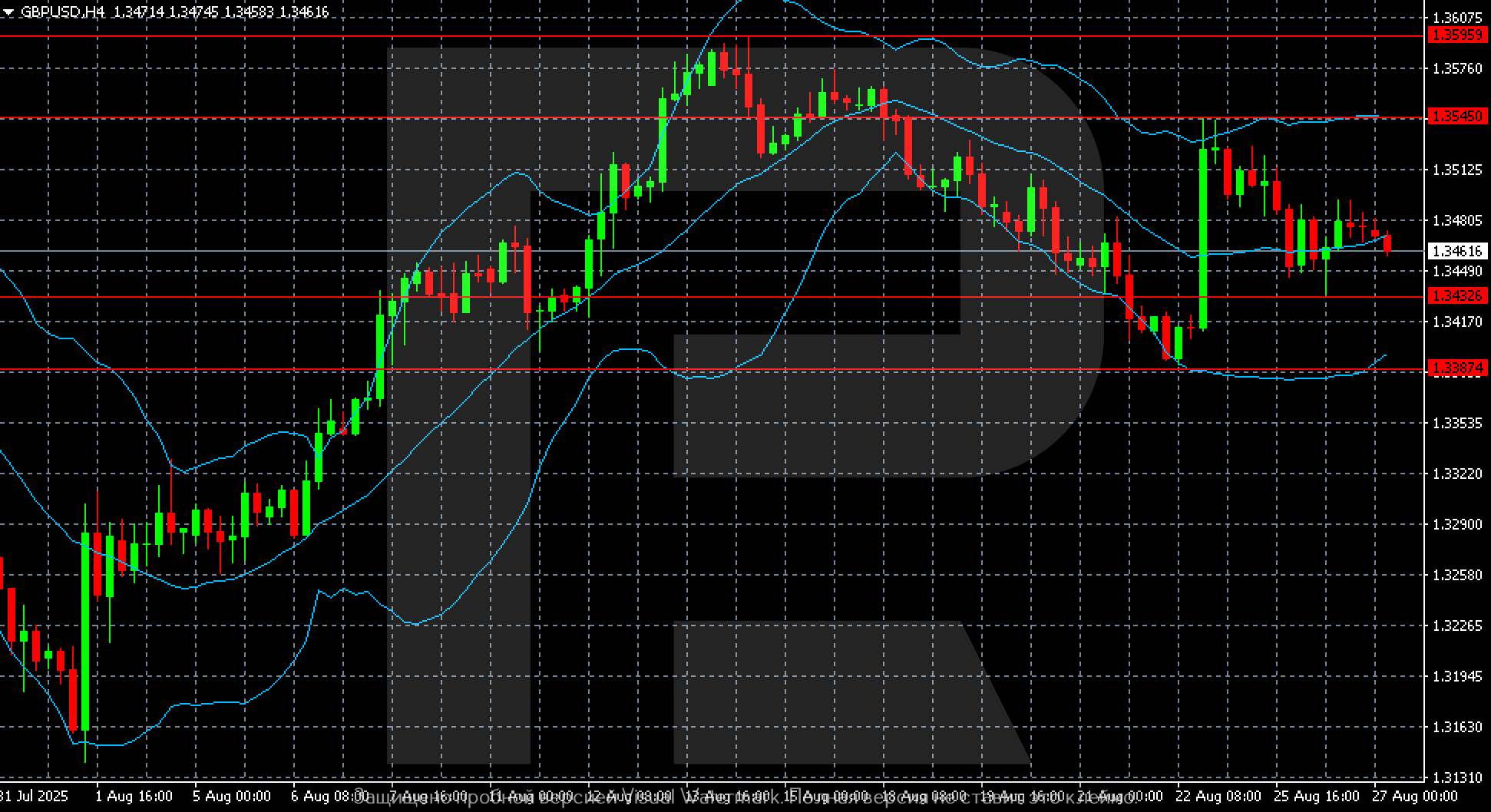Click the OHLC values in chart header
The image size is (1491, 812).
click(220, 12)
